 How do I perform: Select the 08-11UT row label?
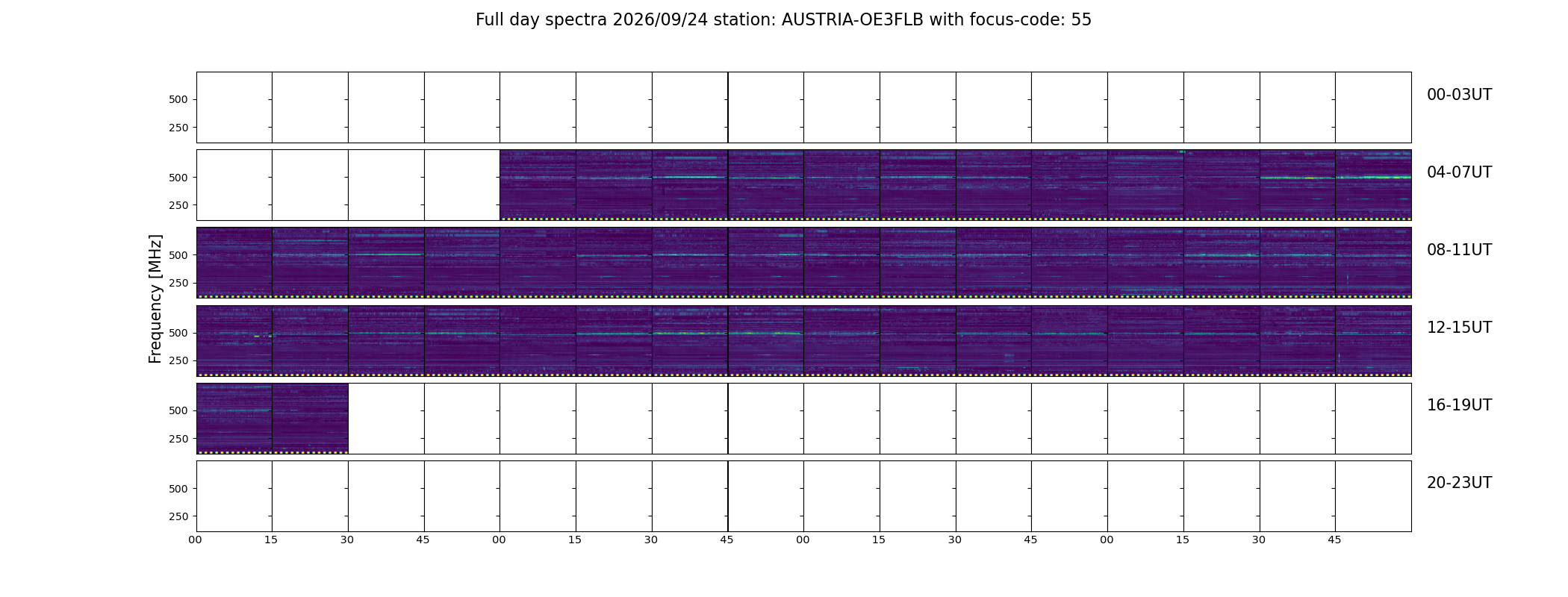(1459, 250)
